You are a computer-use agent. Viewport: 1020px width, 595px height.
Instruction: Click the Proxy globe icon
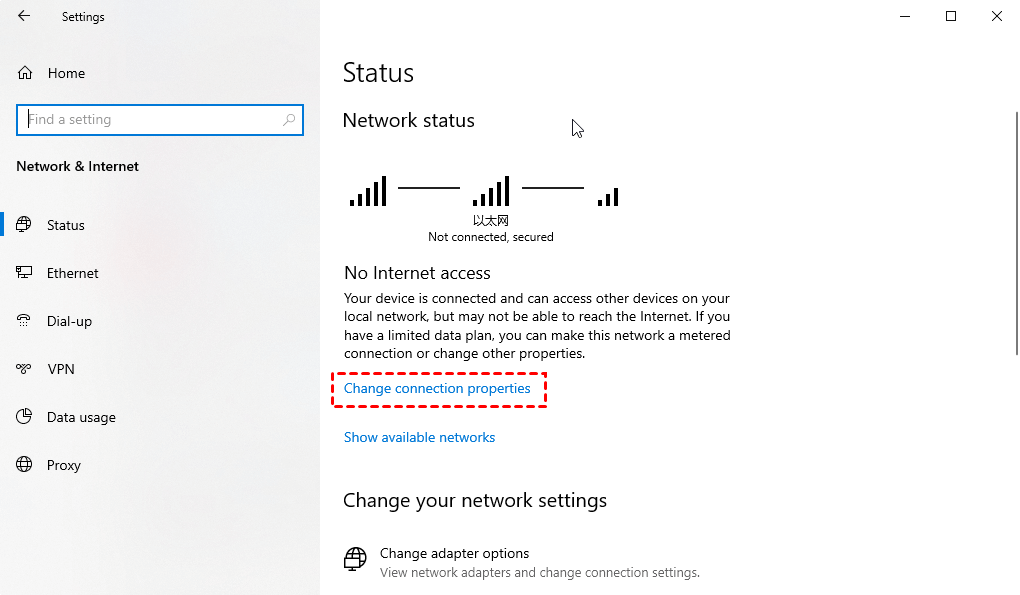[x=24, y=464]
